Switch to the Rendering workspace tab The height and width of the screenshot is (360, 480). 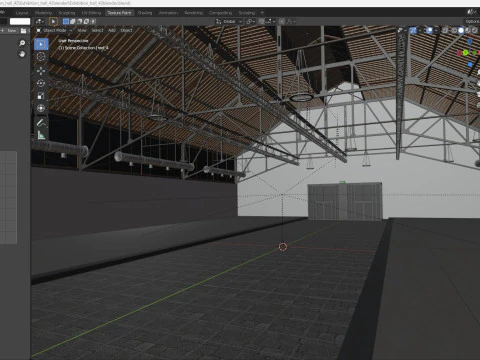[194, 13]
